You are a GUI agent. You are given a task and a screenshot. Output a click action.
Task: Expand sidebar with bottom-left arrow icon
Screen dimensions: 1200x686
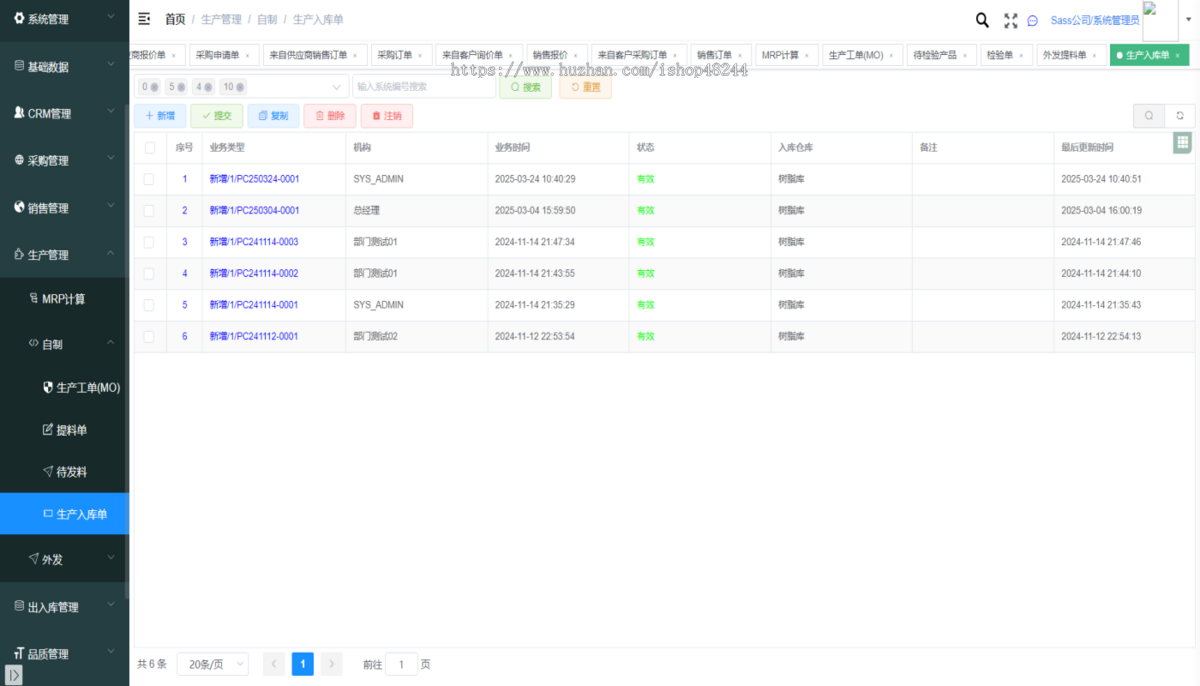click(15, 676)
